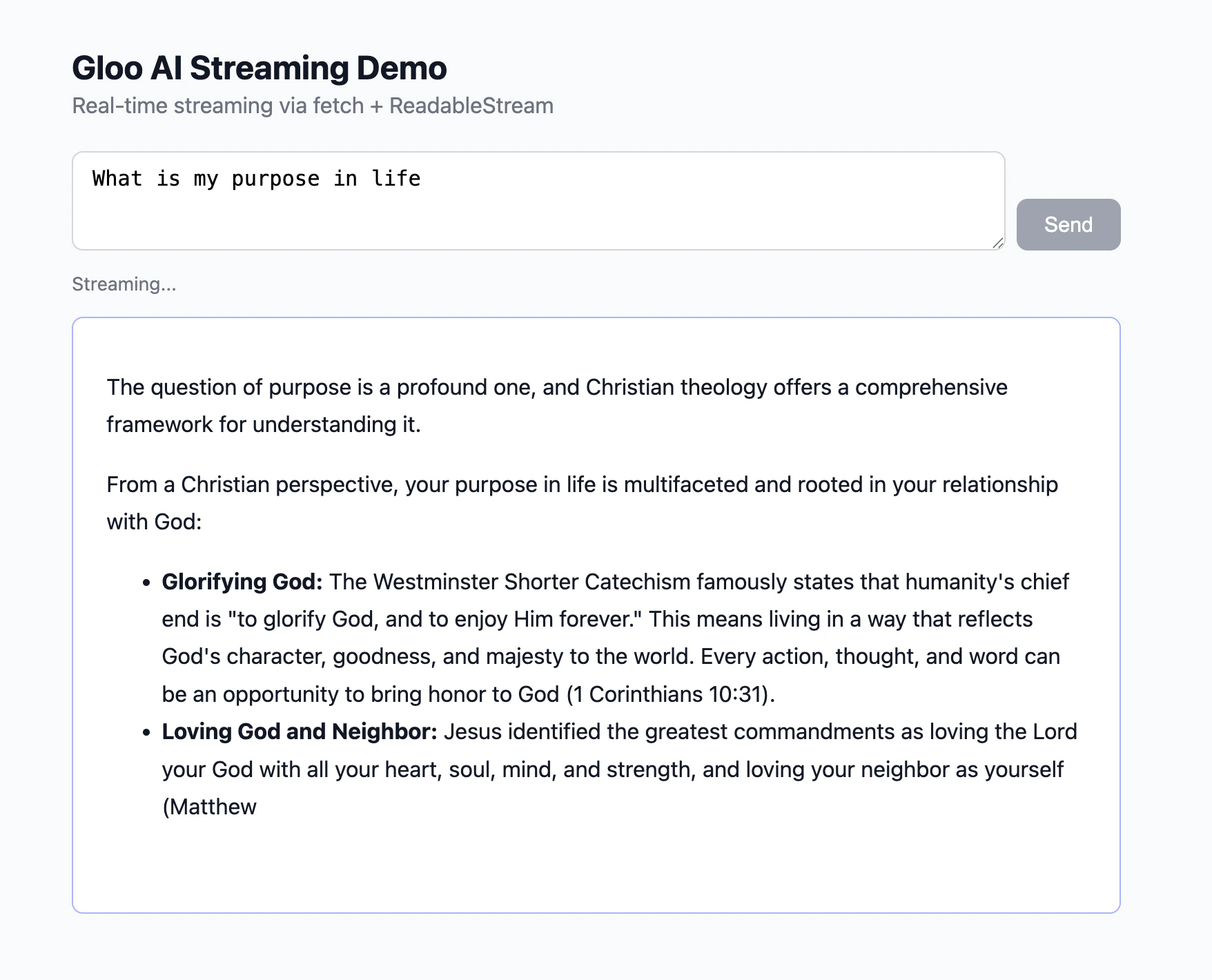Image resolution: width=1212 pixels, height=980 pixels.
Task: Click the Send button
Action: click(1067, 224)
